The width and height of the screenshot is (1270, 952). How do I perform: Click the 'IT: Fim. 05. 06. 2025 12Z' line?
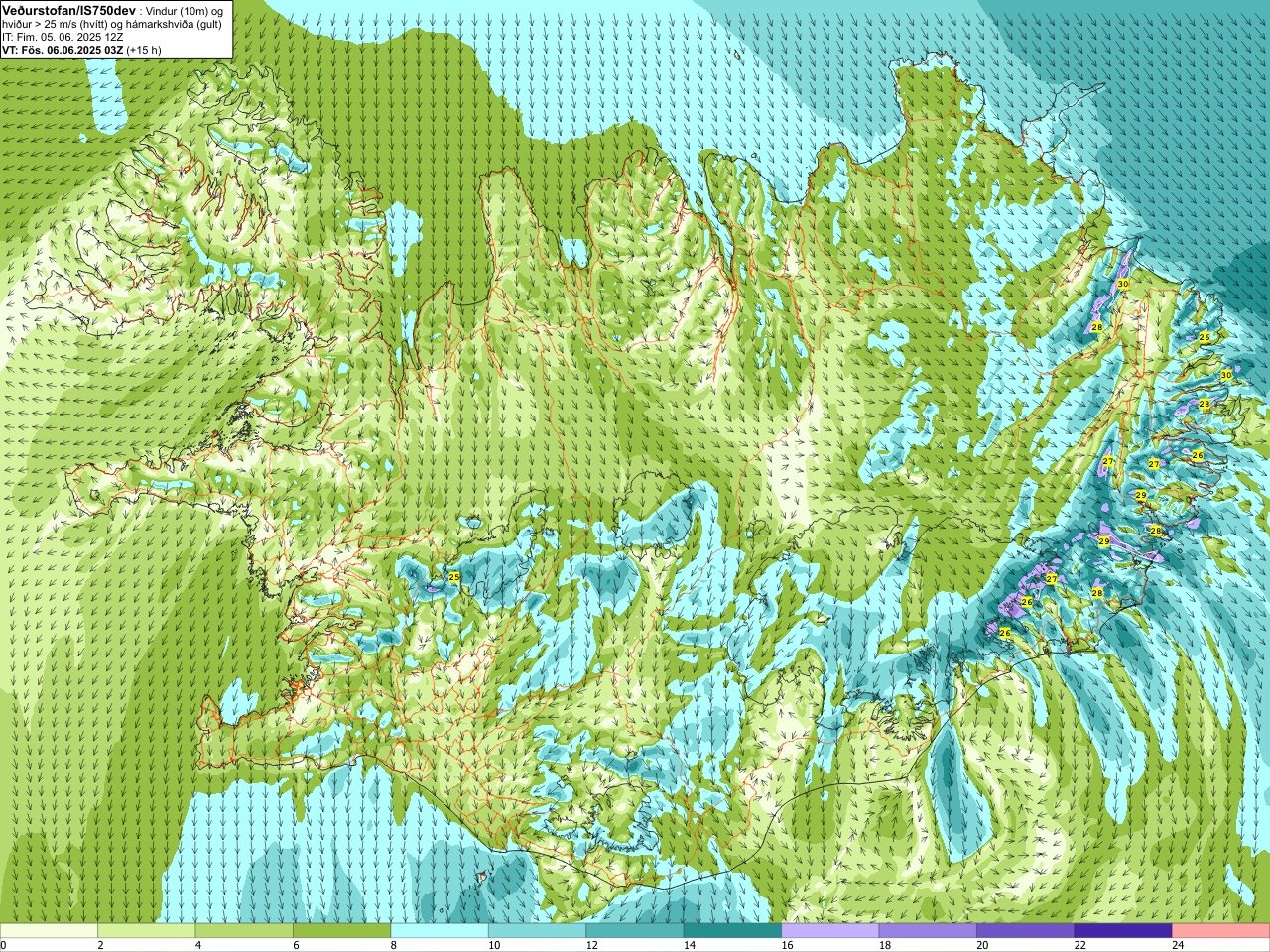pos(62,37)
